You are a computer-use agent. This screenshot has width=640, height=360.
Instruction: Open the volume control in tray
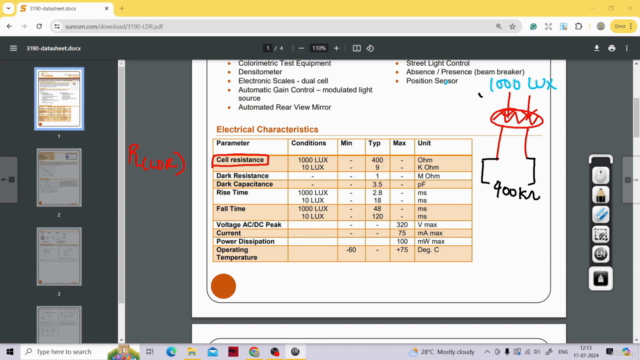pyautogui.click(x=537, y=352)
